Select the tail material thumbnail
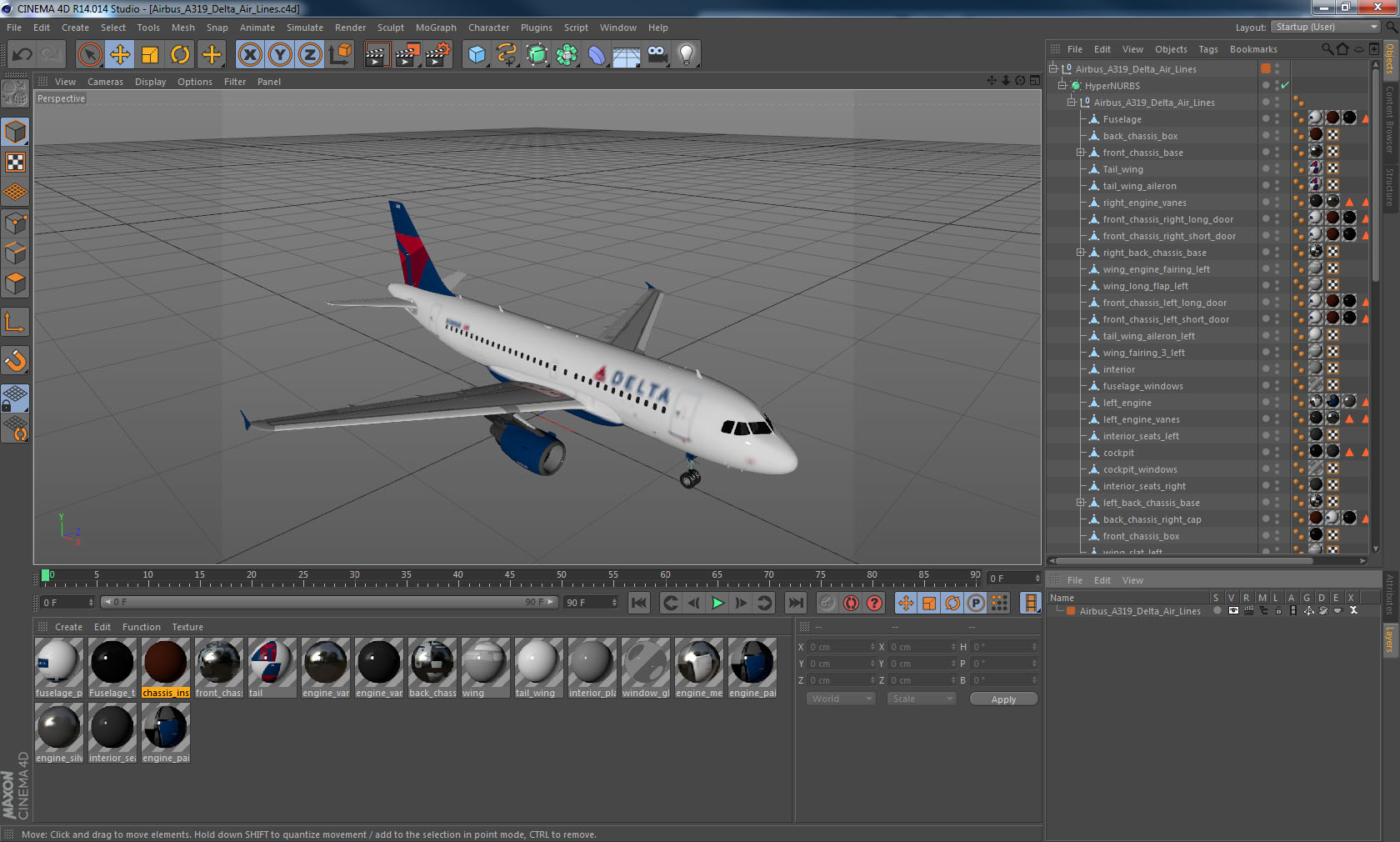 [272, 668]
